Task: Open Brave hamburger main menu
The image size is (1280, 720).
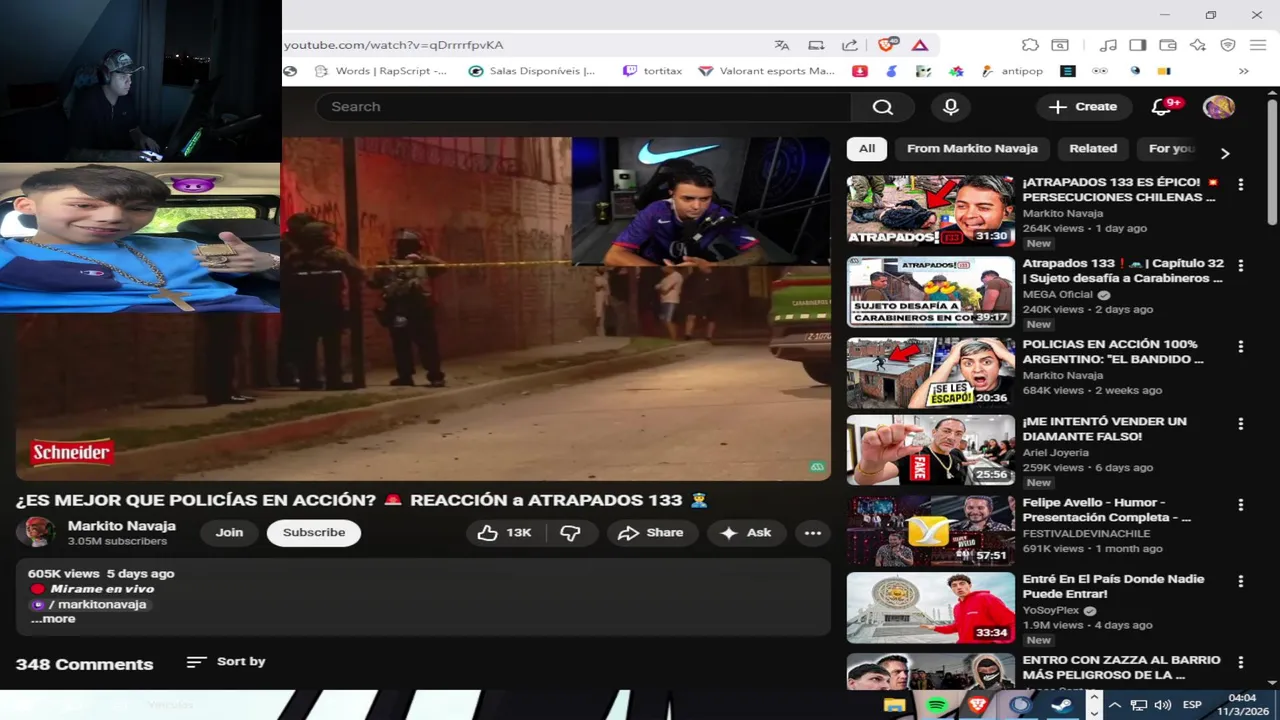Action: click(1258, 45)
